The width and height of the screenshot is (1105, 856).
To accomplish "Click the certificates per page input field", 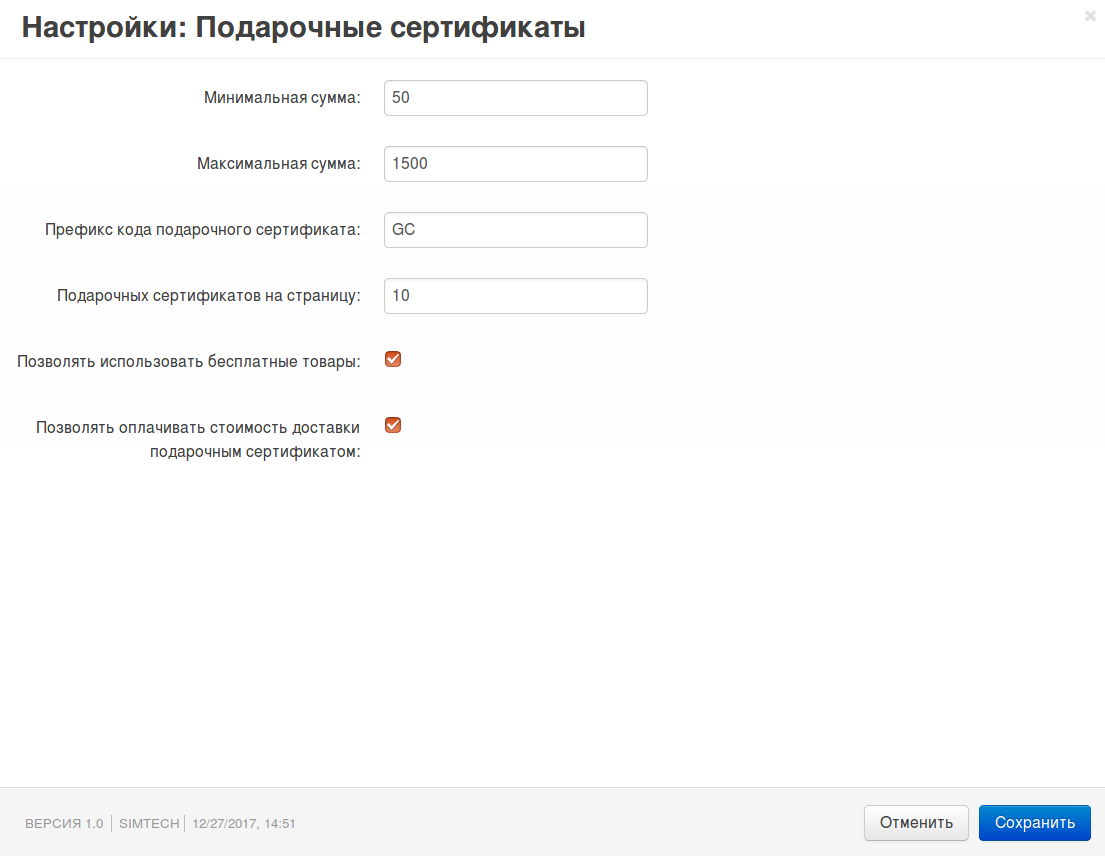I will coord(515,296).
